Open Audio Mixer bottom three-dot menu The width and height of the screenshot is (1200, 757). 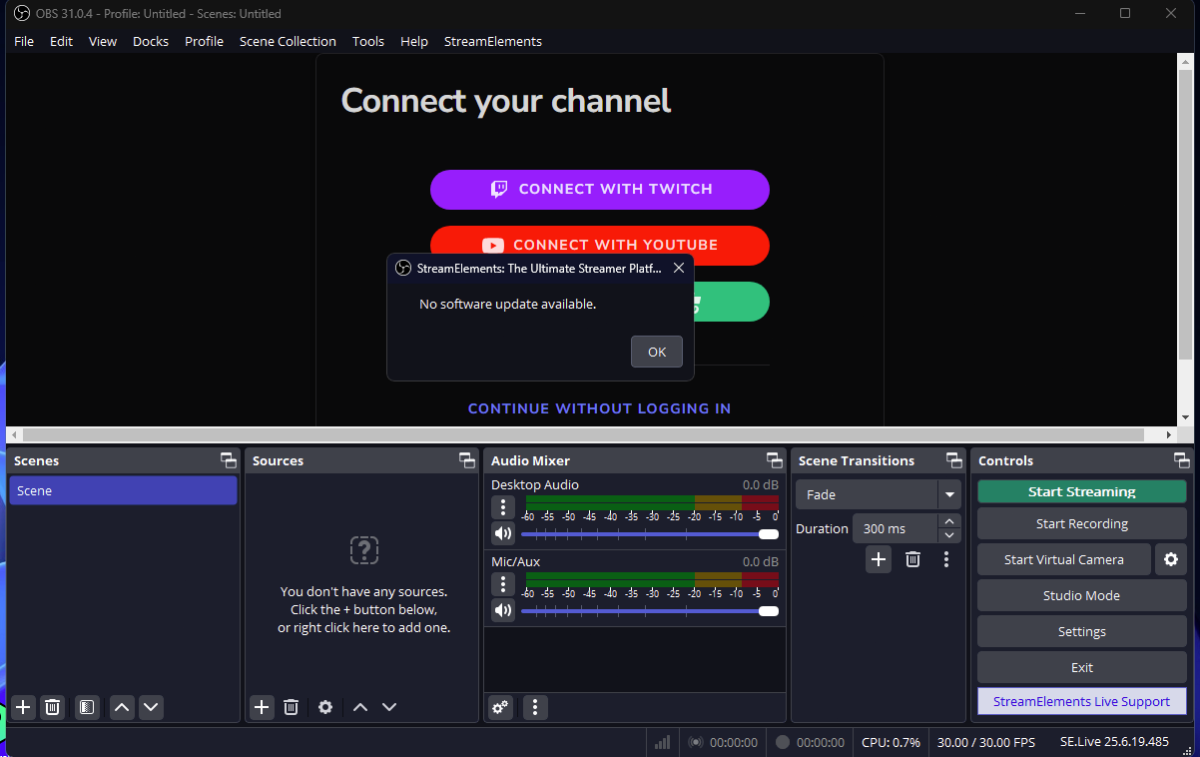click(535, 707)
